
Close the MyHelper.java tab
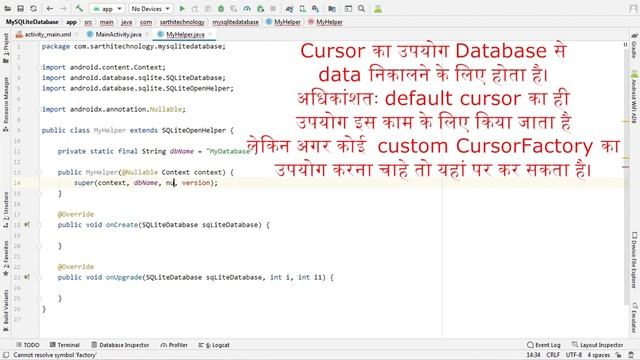(210, 35)
